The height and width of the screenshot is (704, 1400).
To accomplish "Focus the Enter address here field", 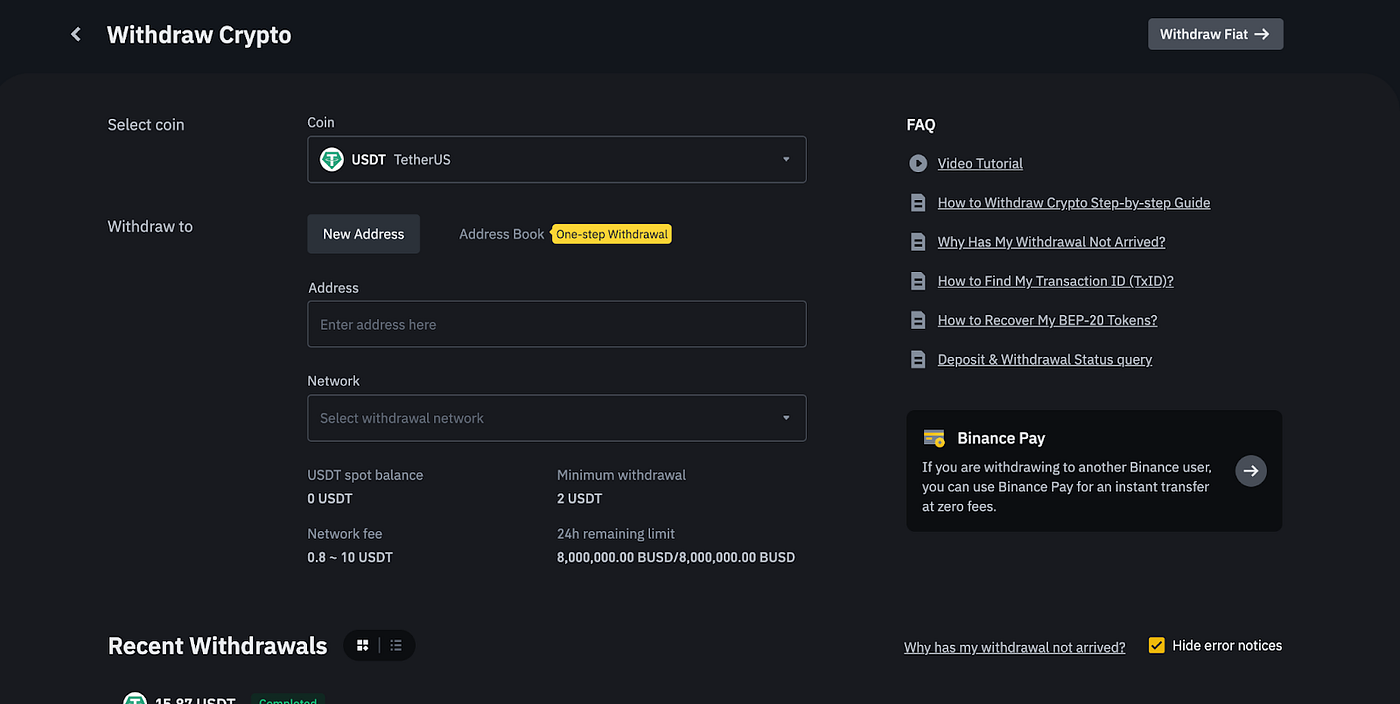I will pyautogui.click(x=556, y=324).
